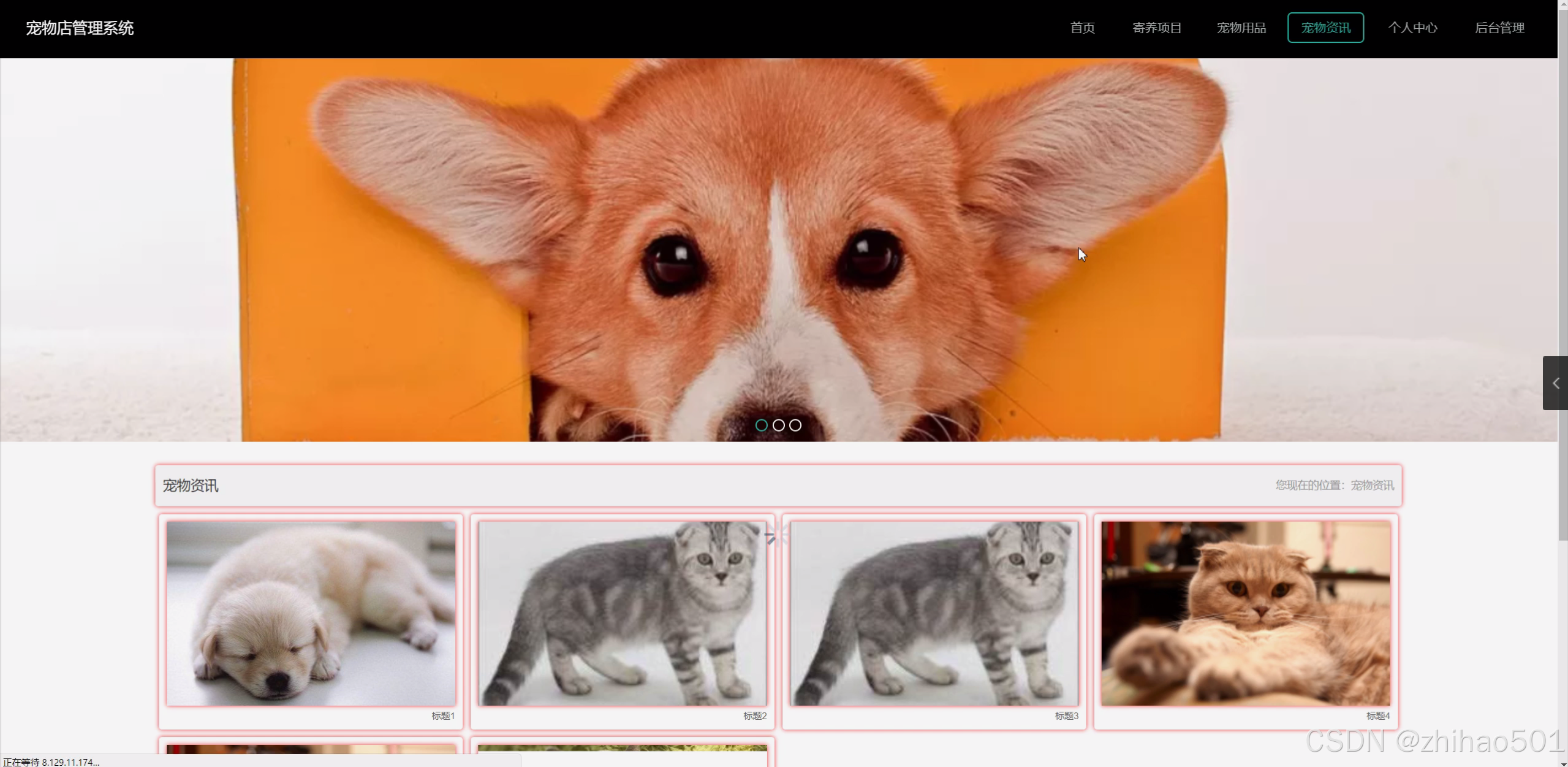Open the 首页 home menu item
1568x767 pixels.
pyautogui.click(x=1082, y=28)
